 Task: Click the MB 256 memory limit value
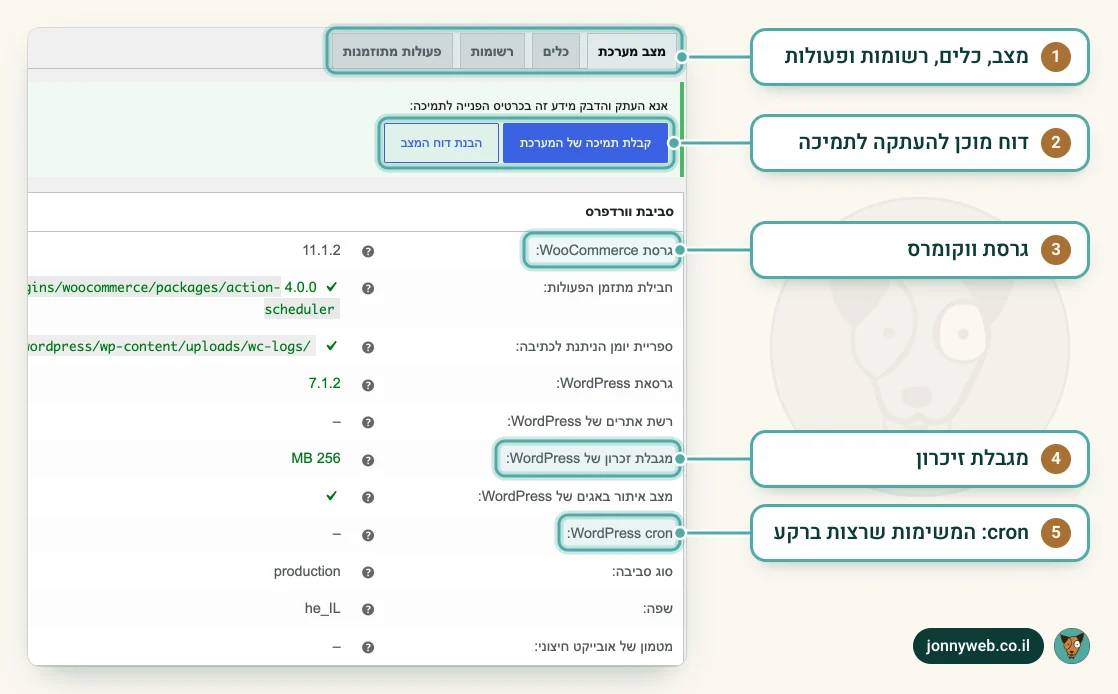click(316, 459)
